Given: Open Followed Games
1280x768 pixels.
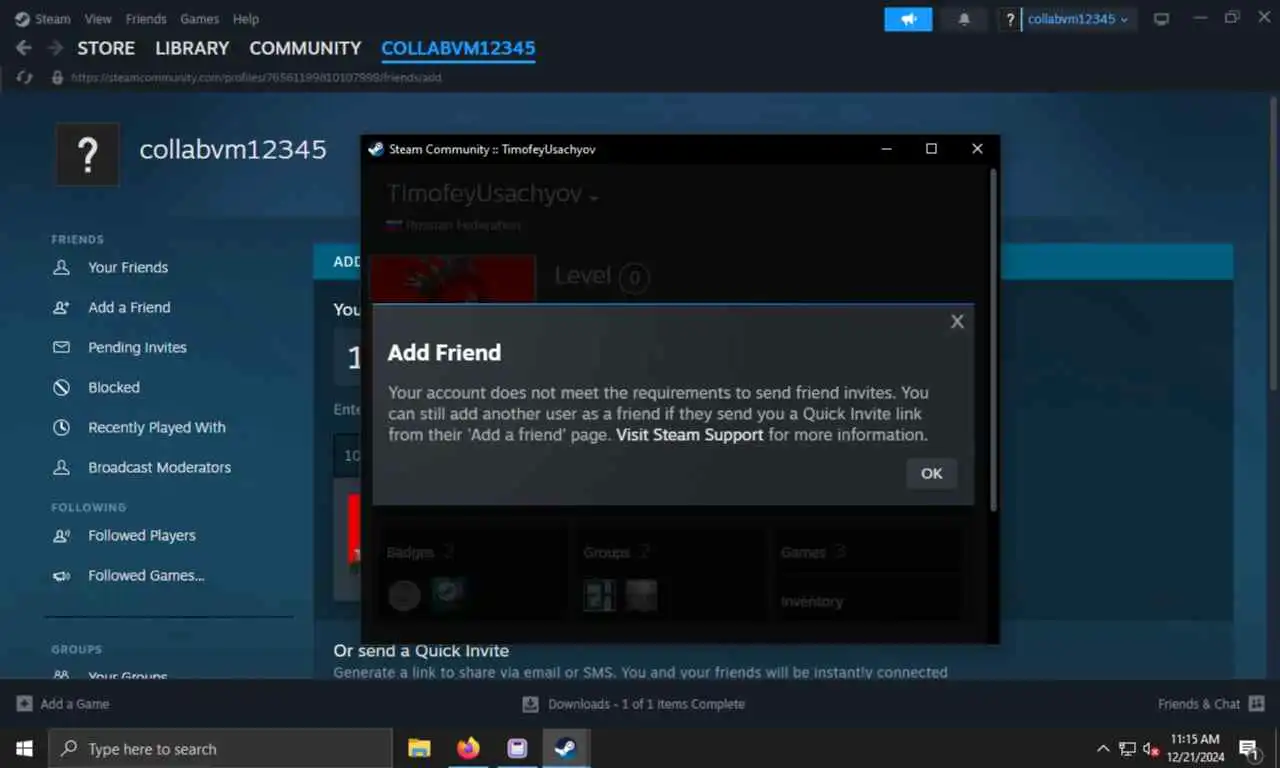Looking at the screenshot, I should (x=146, y=575).
